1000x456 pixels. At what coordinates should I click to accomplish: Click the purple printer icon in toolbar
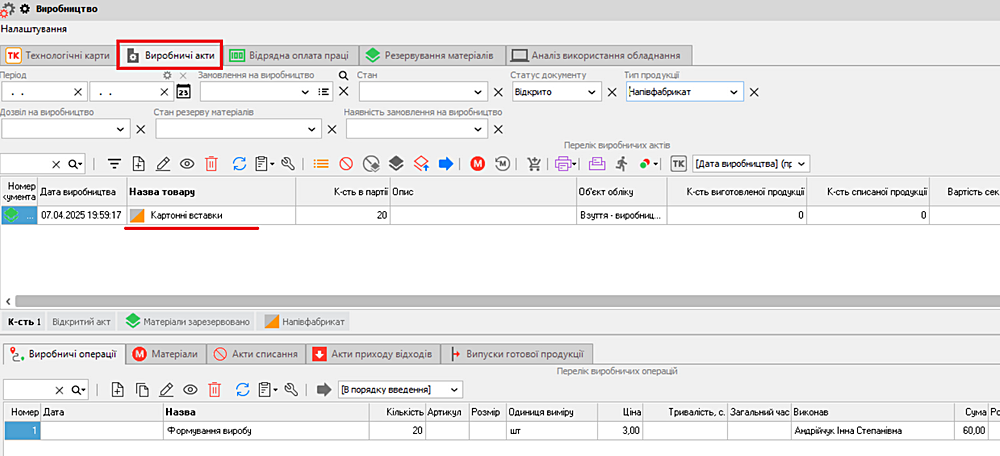pos(563,163)
